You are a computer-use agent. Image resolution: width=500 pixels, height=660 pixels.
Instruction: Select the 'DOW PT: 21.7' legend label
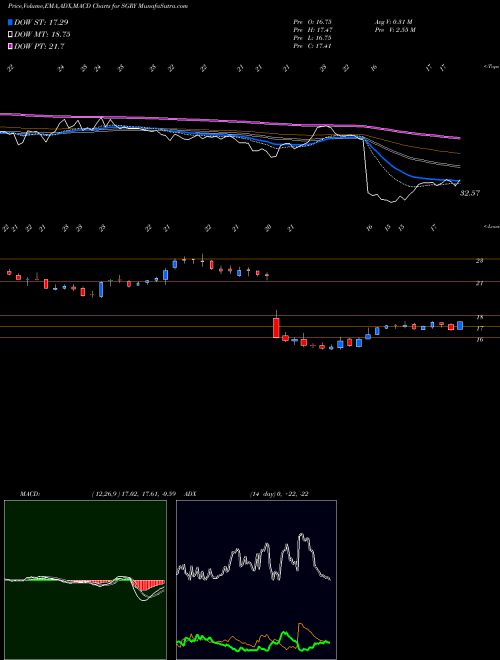[39, 46]
